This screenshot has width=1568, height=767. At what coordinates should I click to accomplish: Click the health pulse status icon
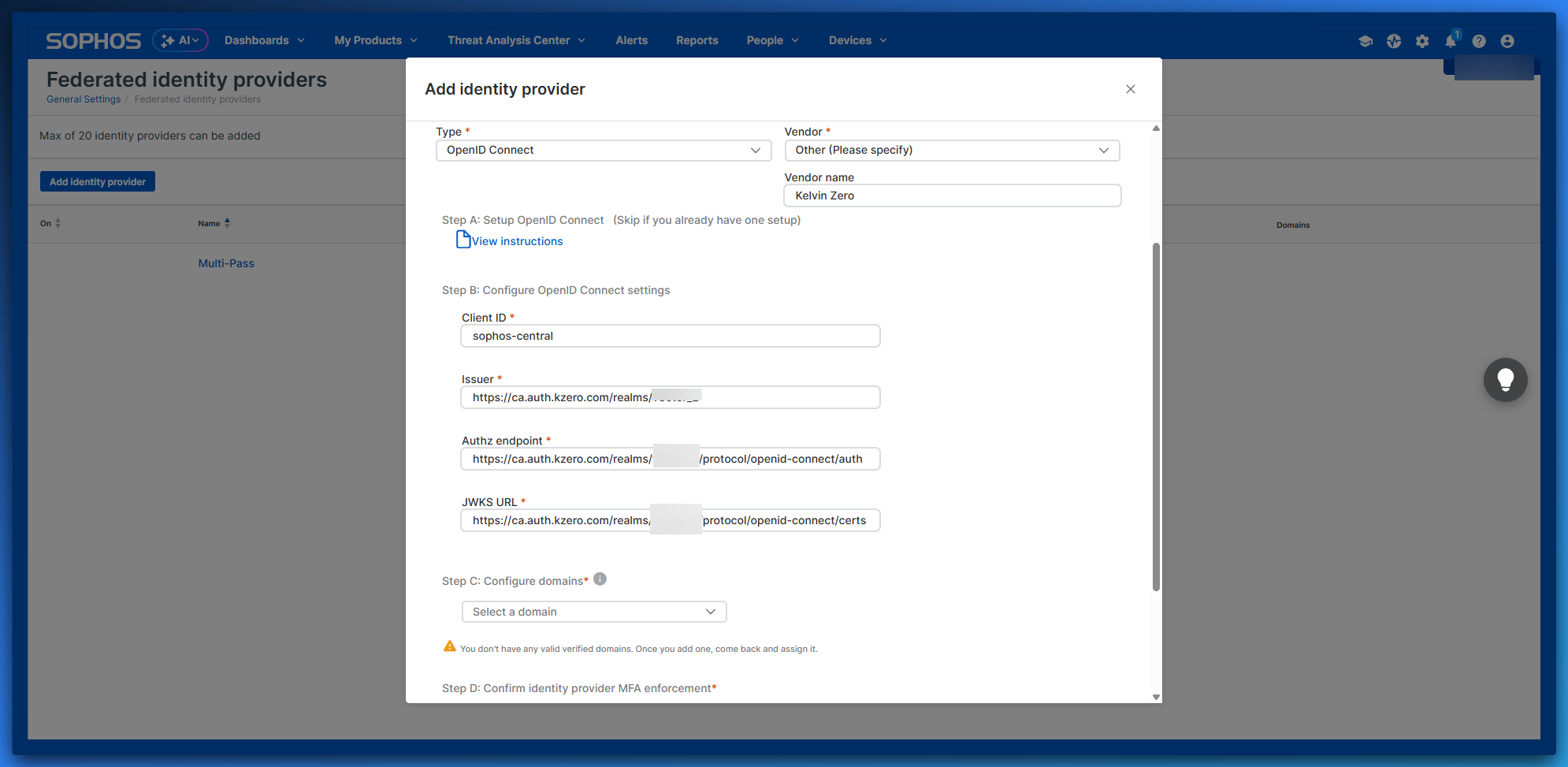[1394, 41]
